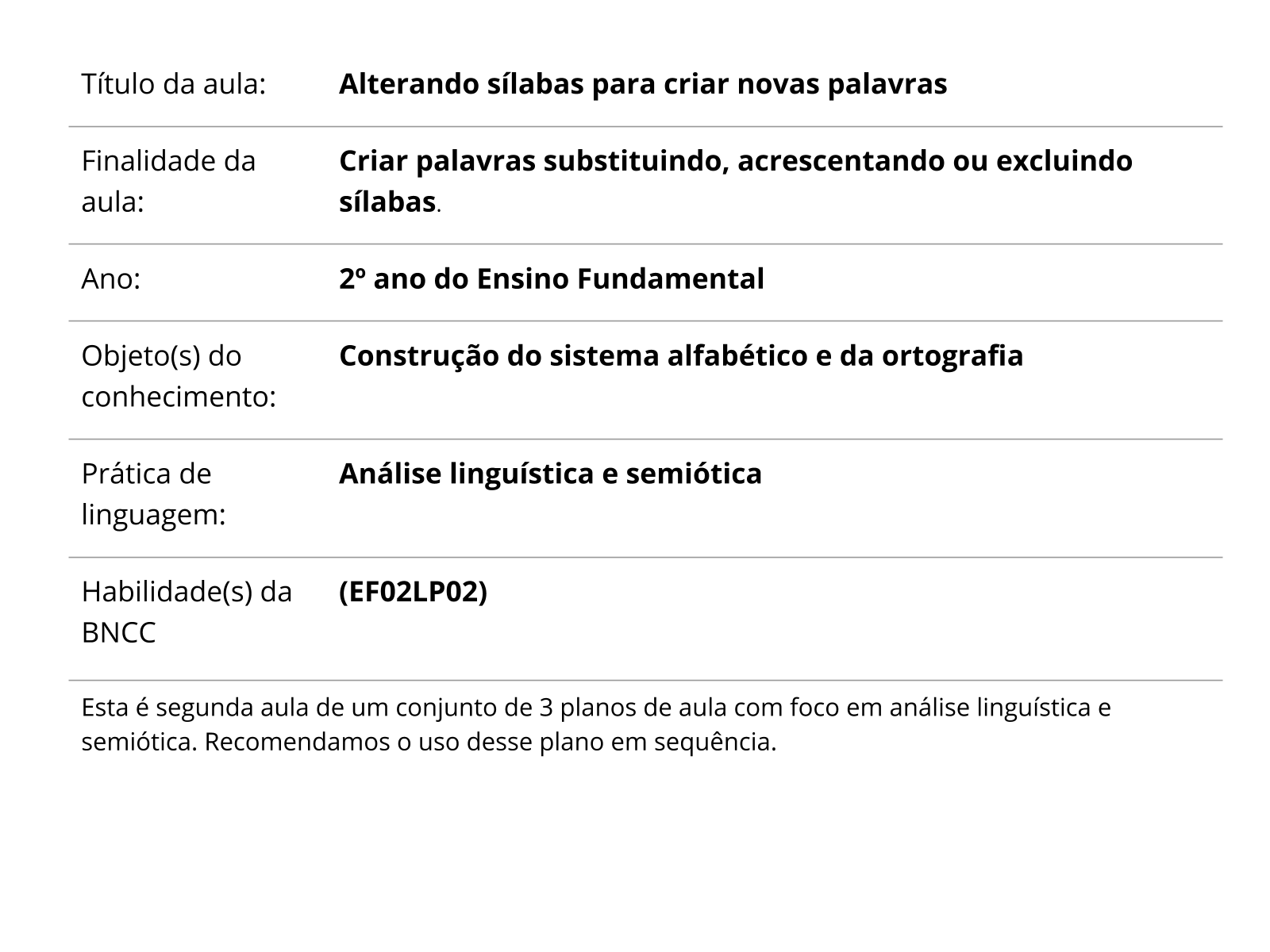This screenshot has width=1270, height=952.
Task: Select 'Construção do sistema alfabético e da ortografia'
Action: click(681, 356)
